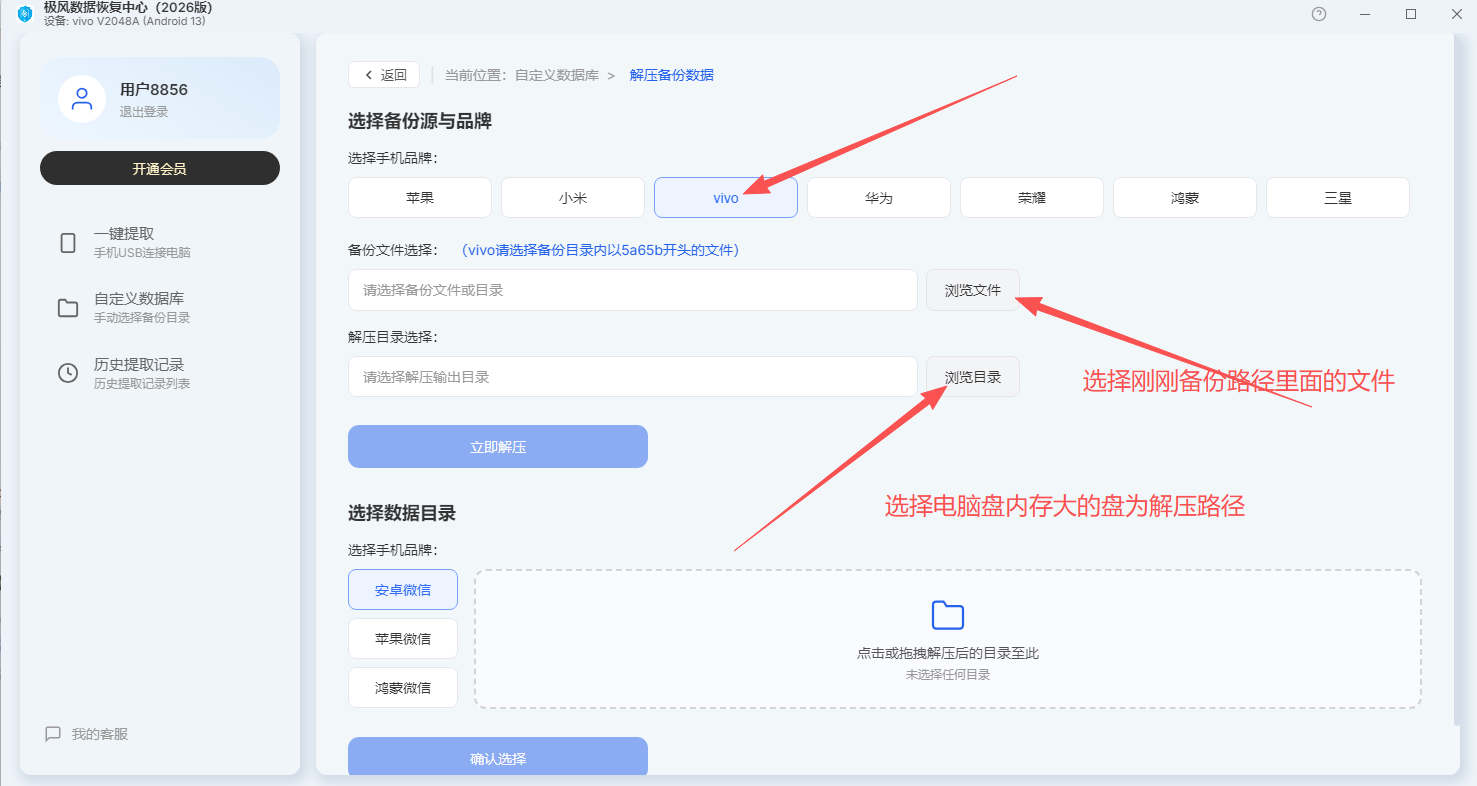Viewport: 1477px width, 786px height.
Task: Click the chat icon beside 我的客服
Action: 53,734
